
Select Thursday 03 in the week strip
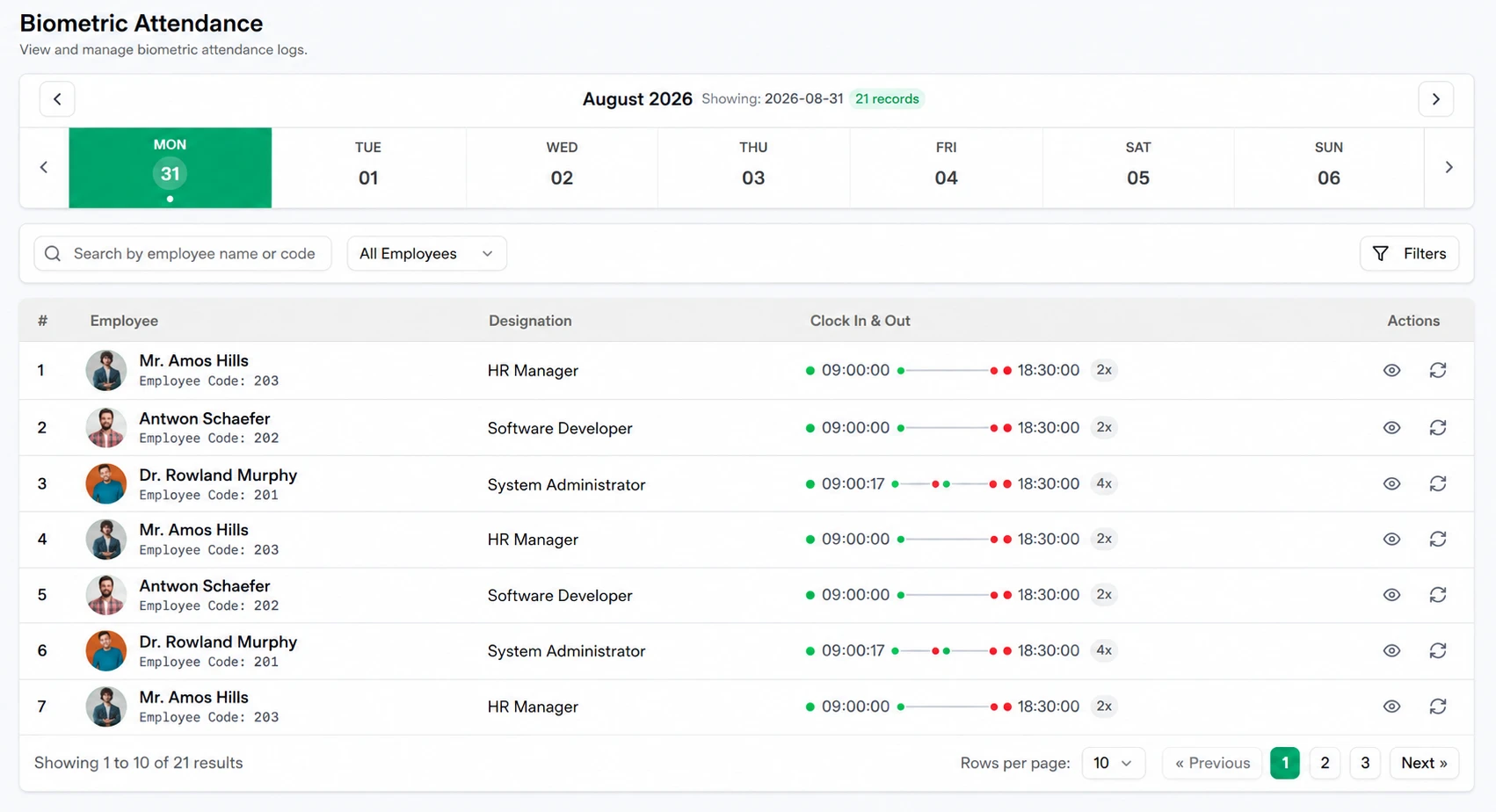coord(753,167)
